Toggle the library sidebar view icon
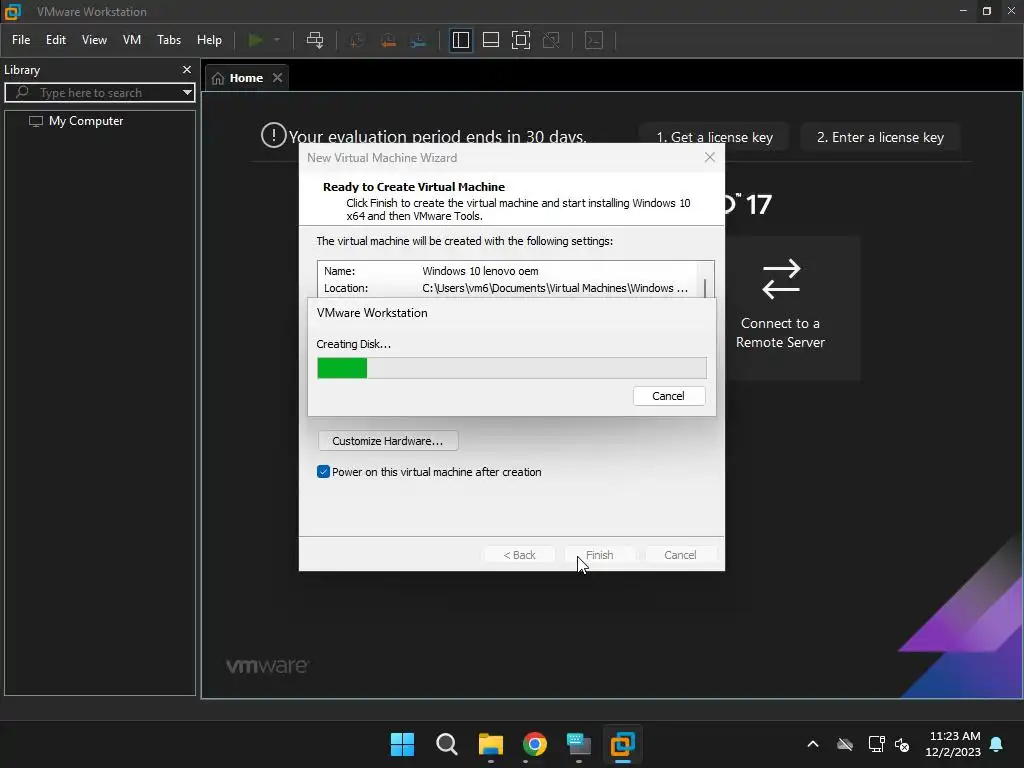The width and height of the screenshot is (1024, 768). [x=460, y=40]
